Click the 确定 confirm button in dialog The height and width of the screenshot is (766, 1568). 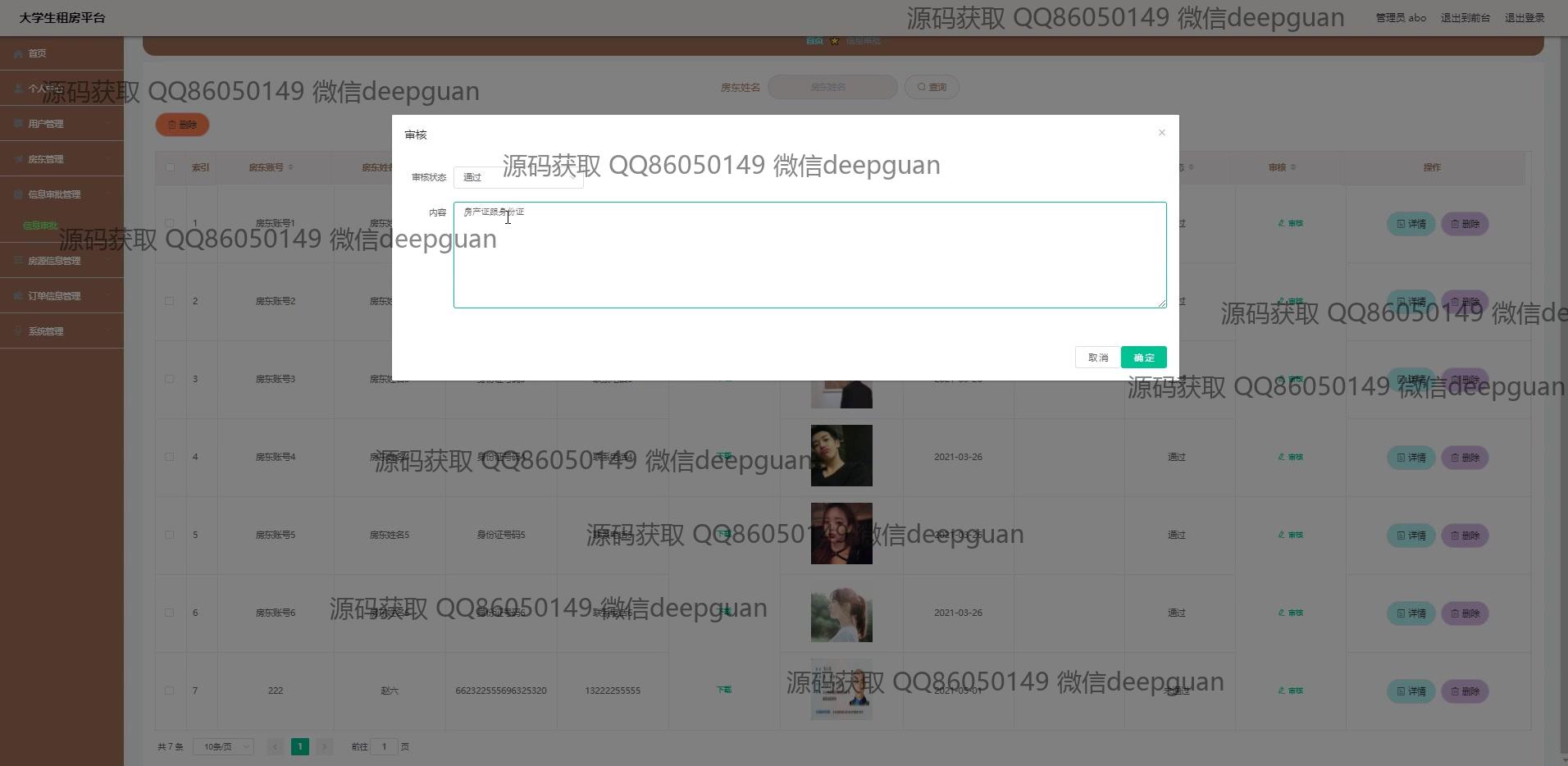coord(1143,358)
